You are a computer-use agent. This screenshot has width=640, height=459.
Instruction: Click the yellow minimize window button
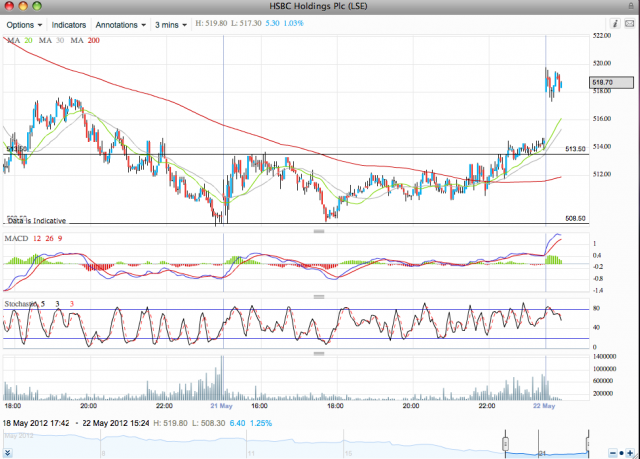[x=23, y=6]
